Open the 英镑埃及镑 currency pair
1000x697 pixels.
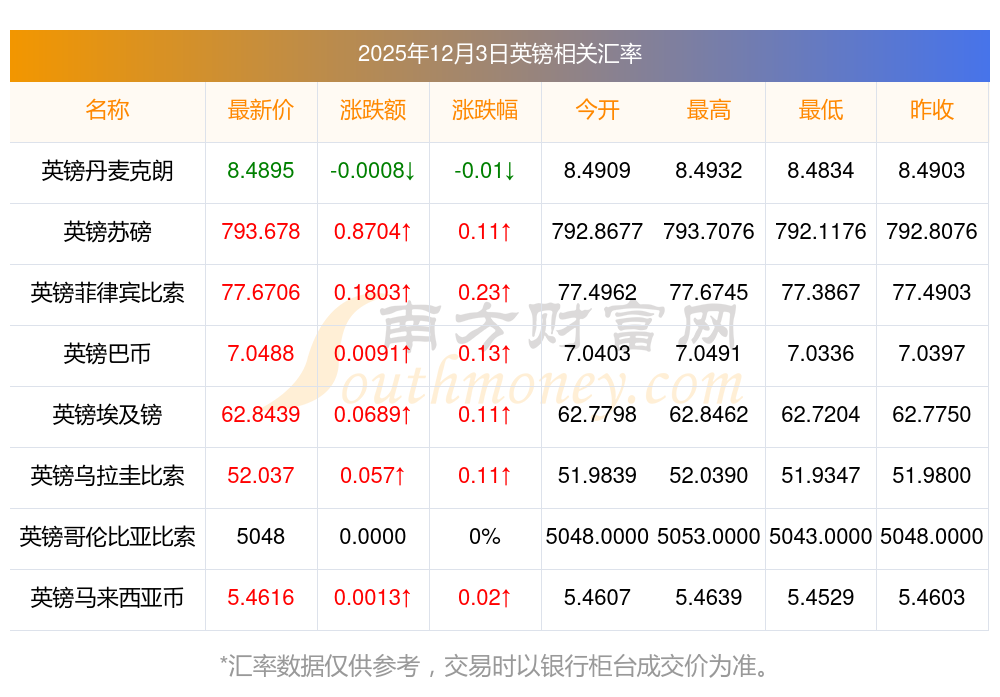pyautogui.click(x=107, y=415)
